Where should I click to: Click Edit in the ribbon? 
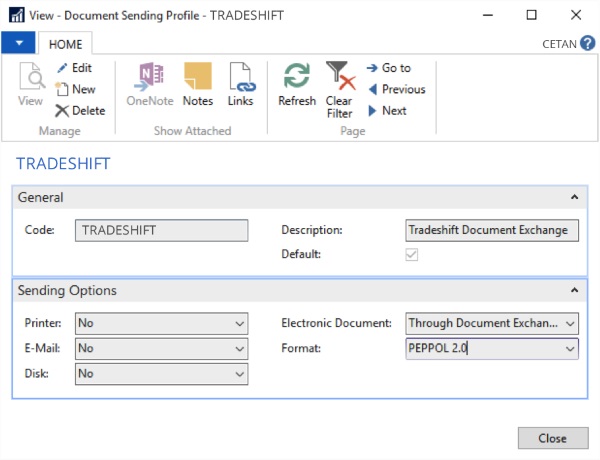[x=75, y=68]
